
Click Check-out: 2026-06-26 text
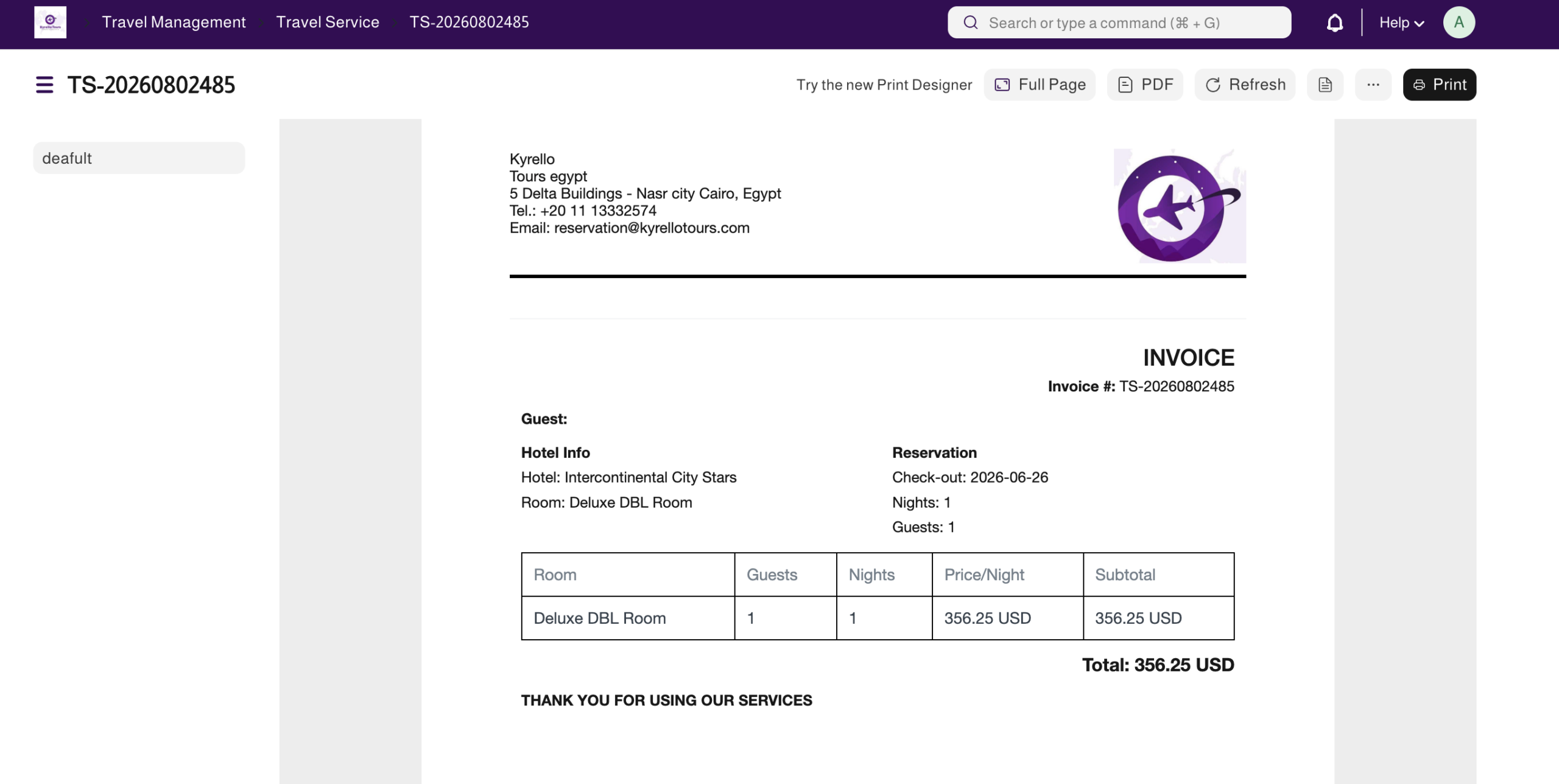(970, 477)
